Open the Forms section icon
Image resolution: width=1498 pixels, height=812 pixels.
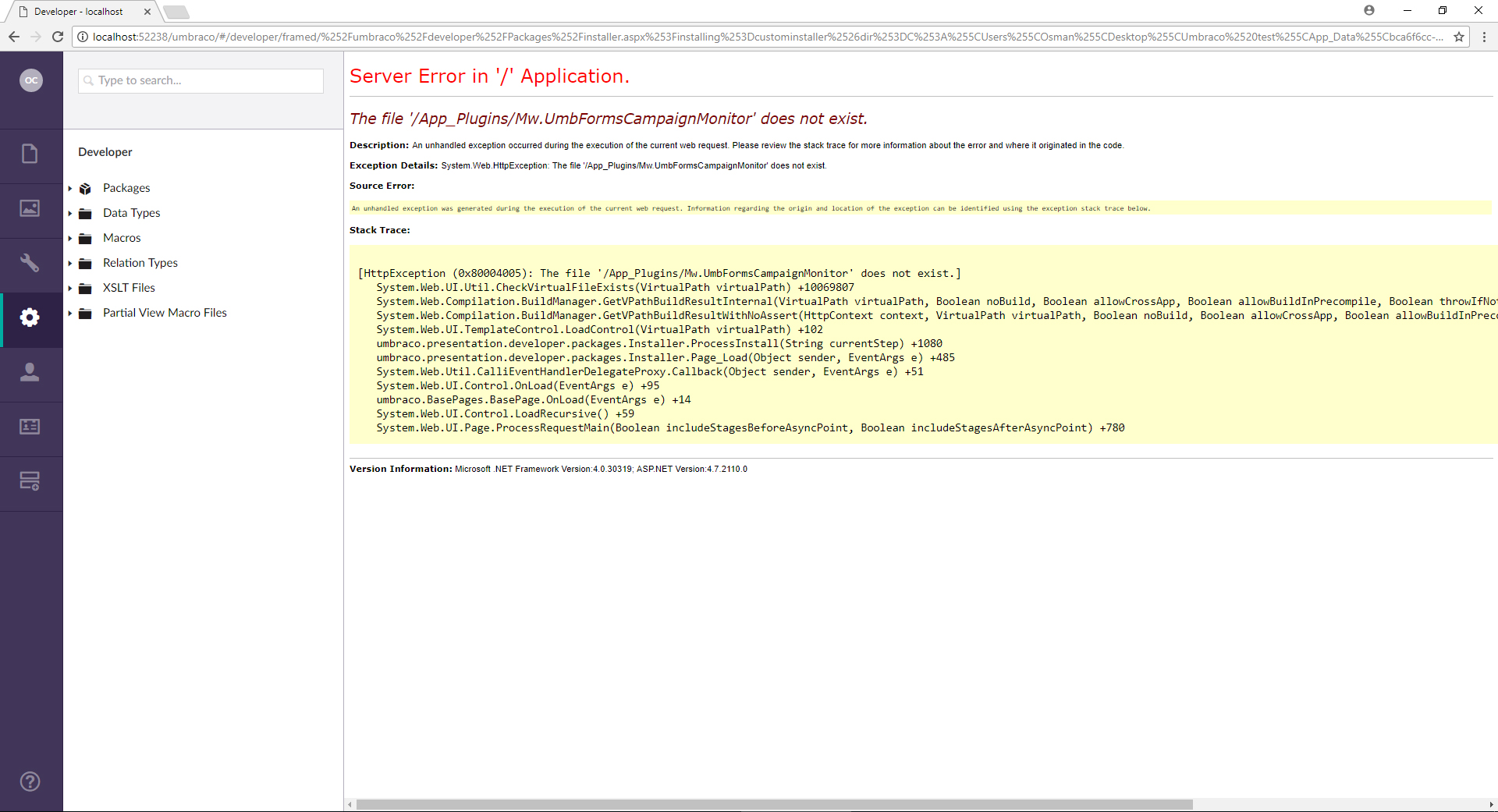click(30, 481)
